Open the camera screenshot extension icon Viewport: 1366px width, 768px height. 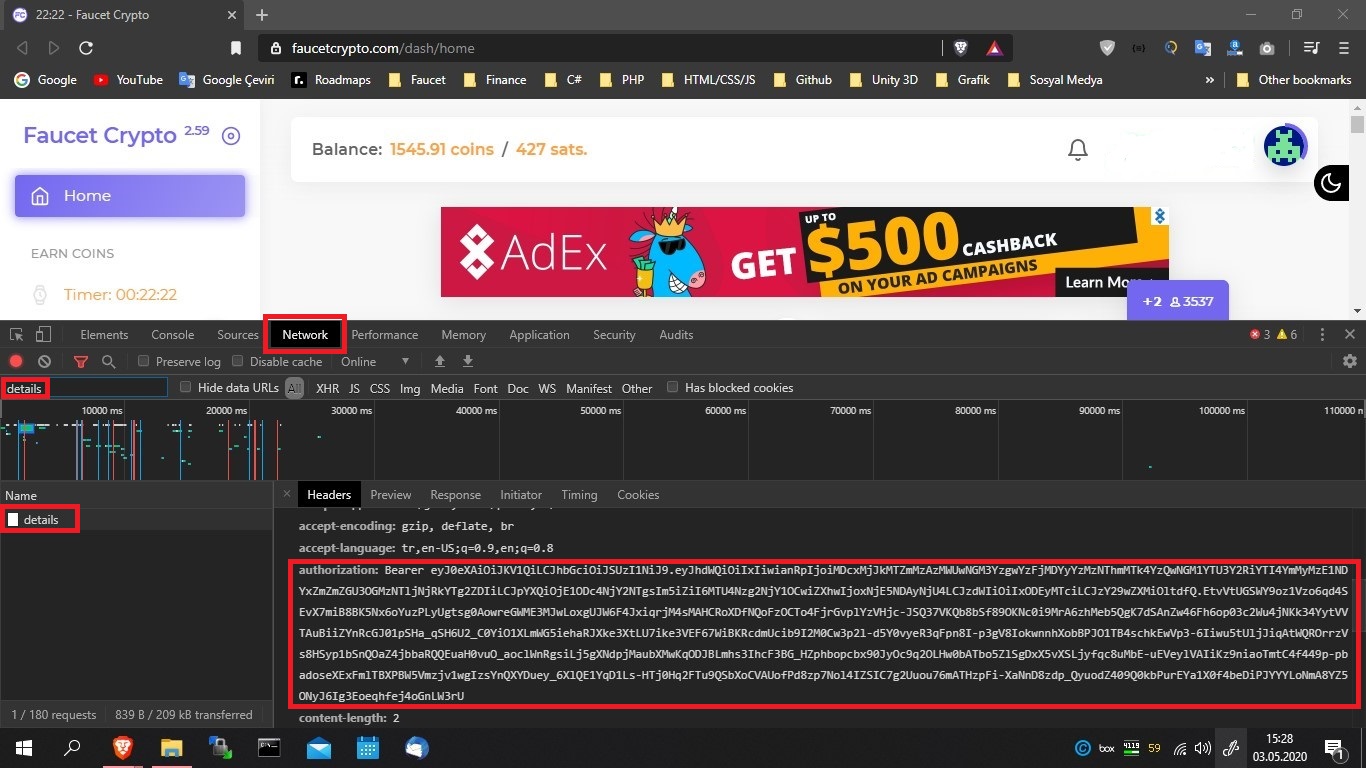[x=1267, y=48]
